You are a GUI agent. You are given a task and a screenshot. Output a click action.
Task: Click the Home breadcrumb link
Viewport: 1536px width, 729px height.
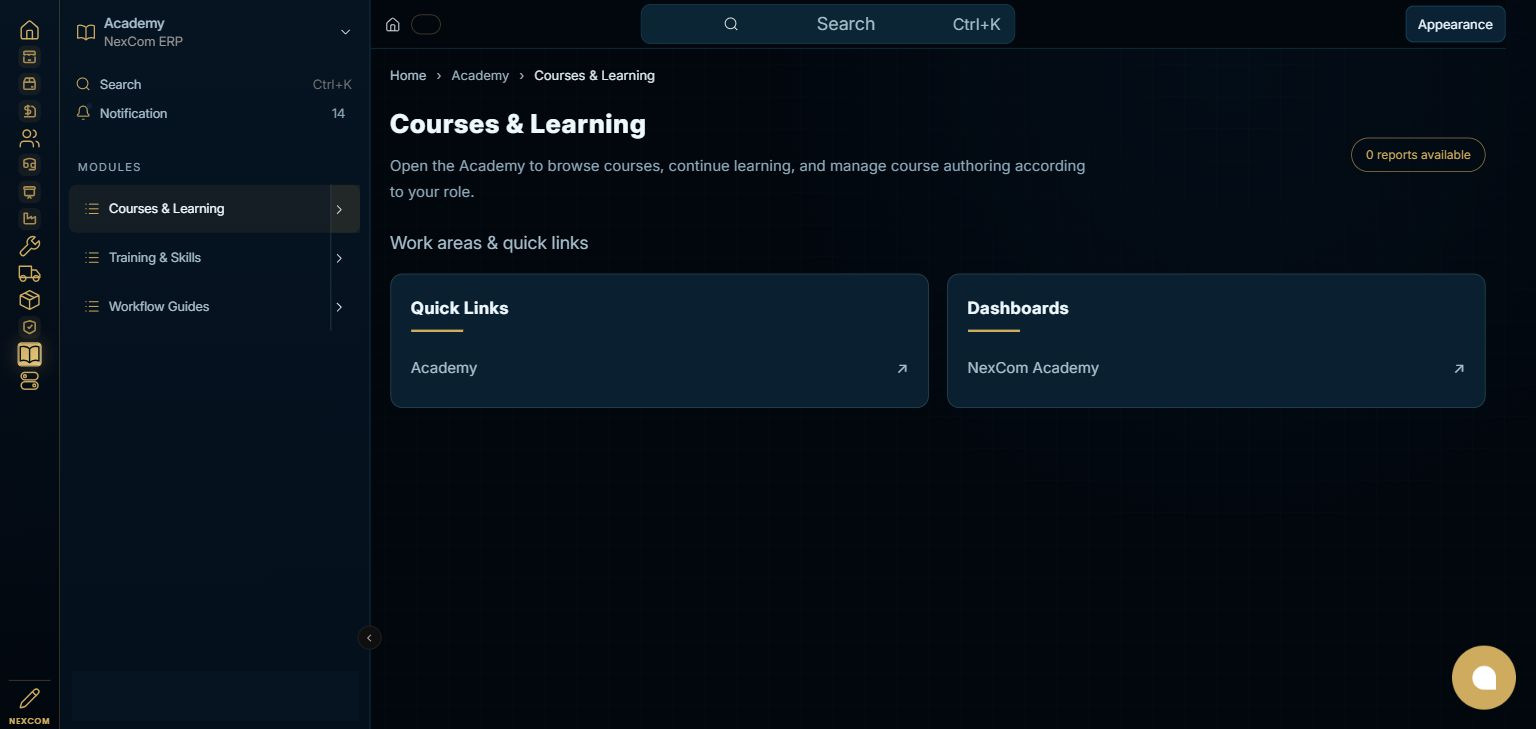408,75
